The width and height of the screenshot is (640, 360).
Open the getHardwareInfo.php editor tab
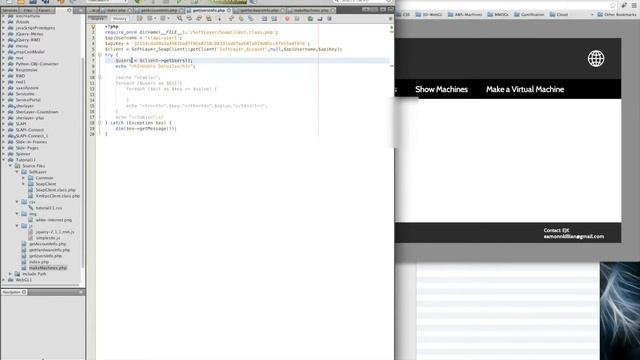coord(258,10)
